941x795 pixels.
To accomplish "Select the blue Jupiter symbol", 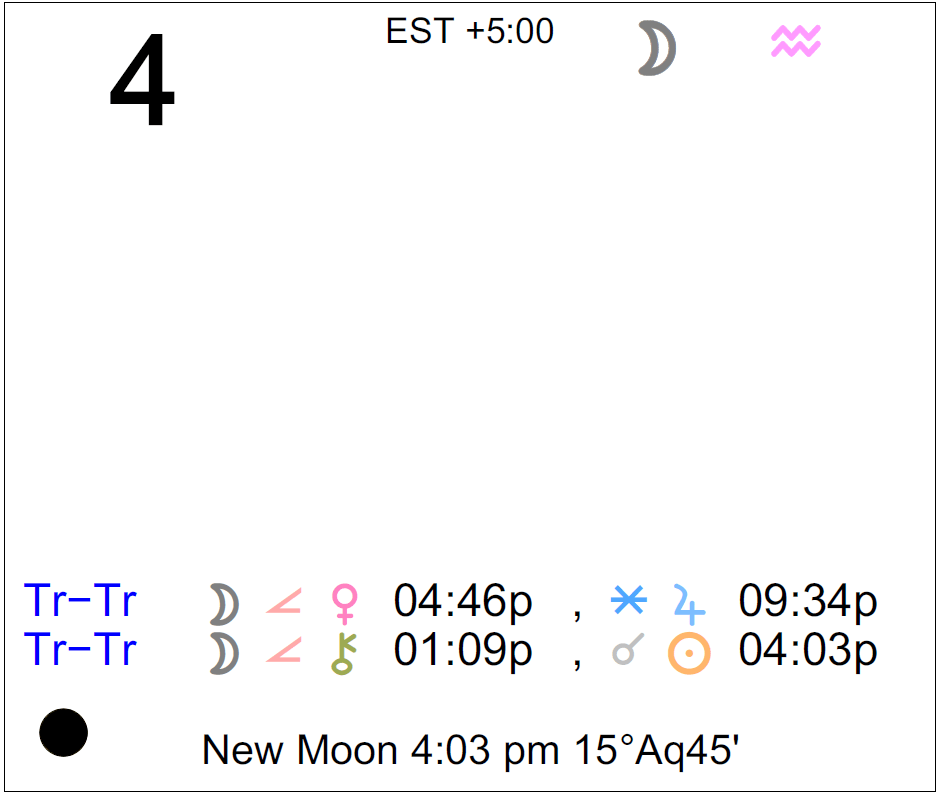I will 689,604.
